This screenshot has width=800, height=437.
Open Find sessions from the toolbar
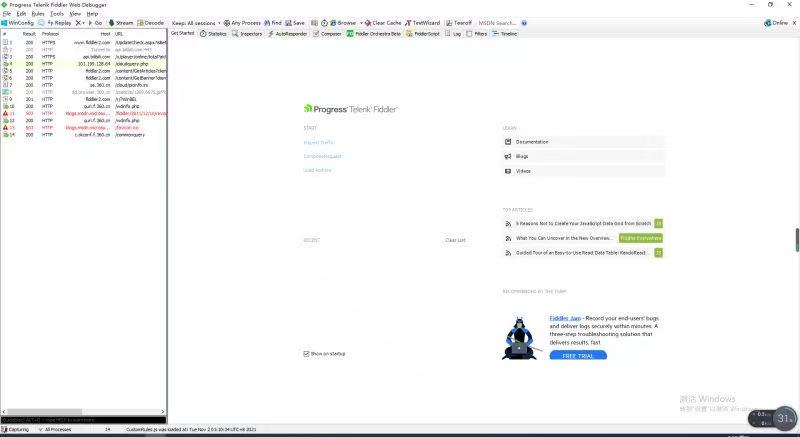(x=273, y=23)
